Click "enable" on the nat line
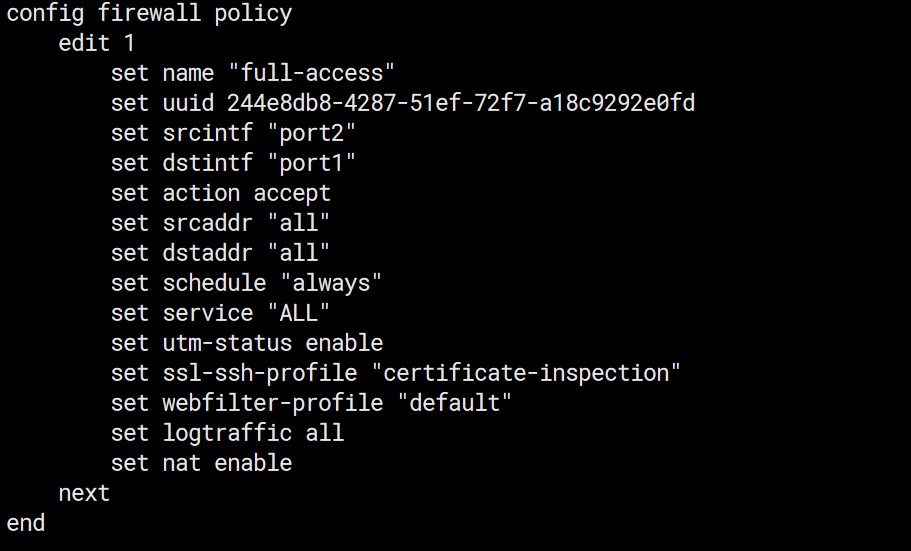This screenshot has height=551, width=911. pyautogui.click(x=253, y=463)
